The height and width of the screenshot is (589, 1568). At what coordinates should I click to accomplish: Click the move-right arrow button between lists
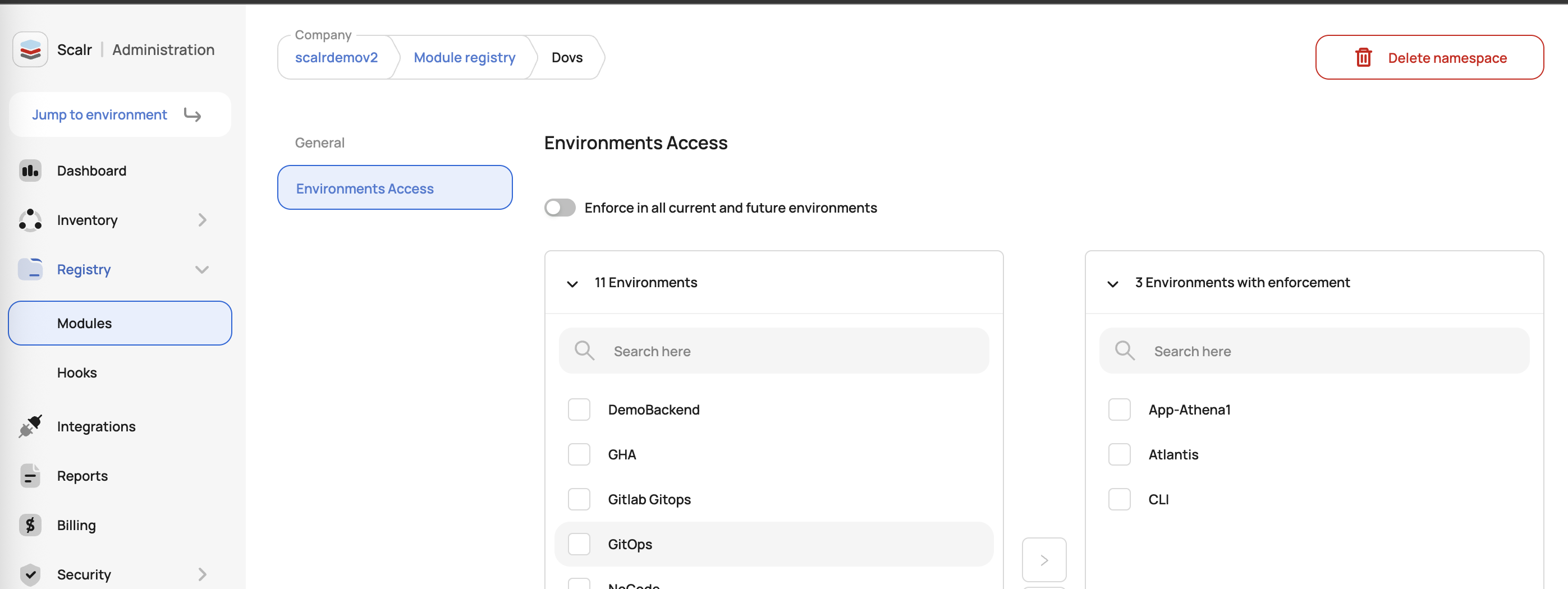click(x=1044, y=560)
